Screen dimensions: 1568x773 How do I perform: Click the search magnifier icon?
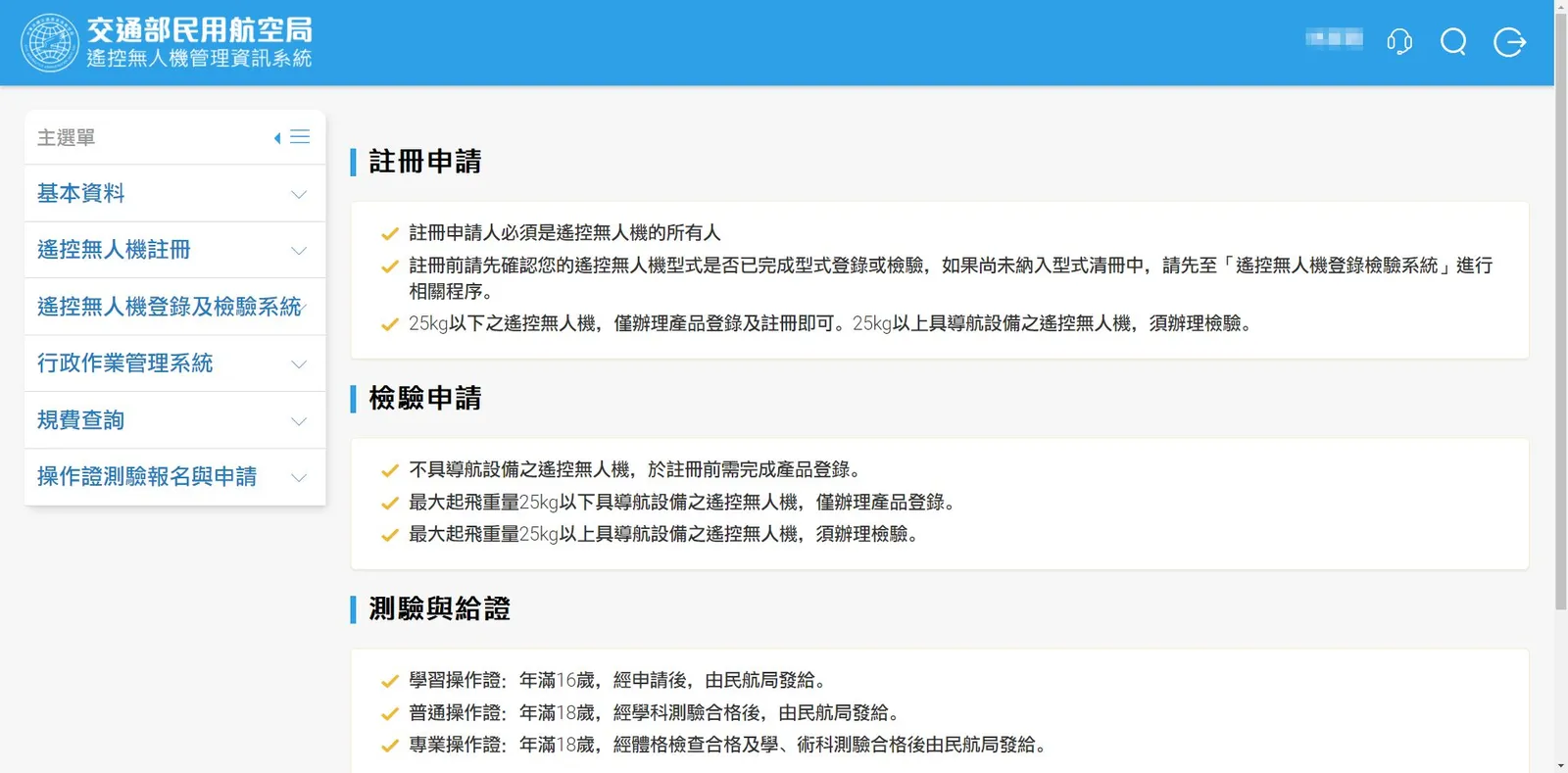[x=1453, y=42]
